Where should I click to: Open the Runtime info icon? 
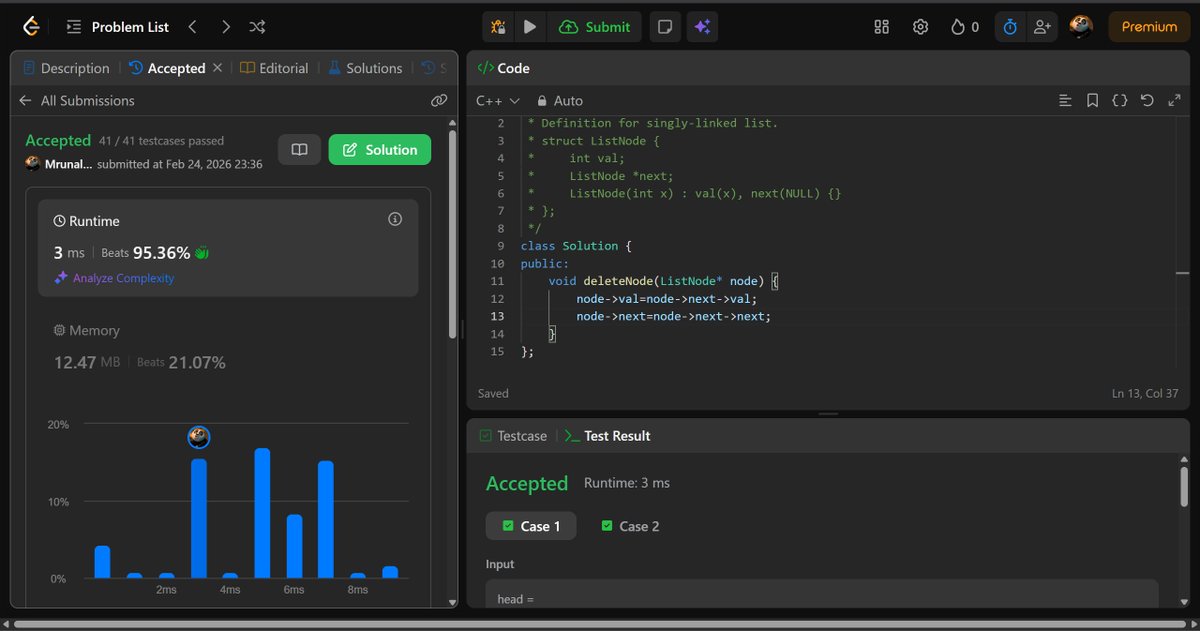pyautogui.click(x=395, y=219)
